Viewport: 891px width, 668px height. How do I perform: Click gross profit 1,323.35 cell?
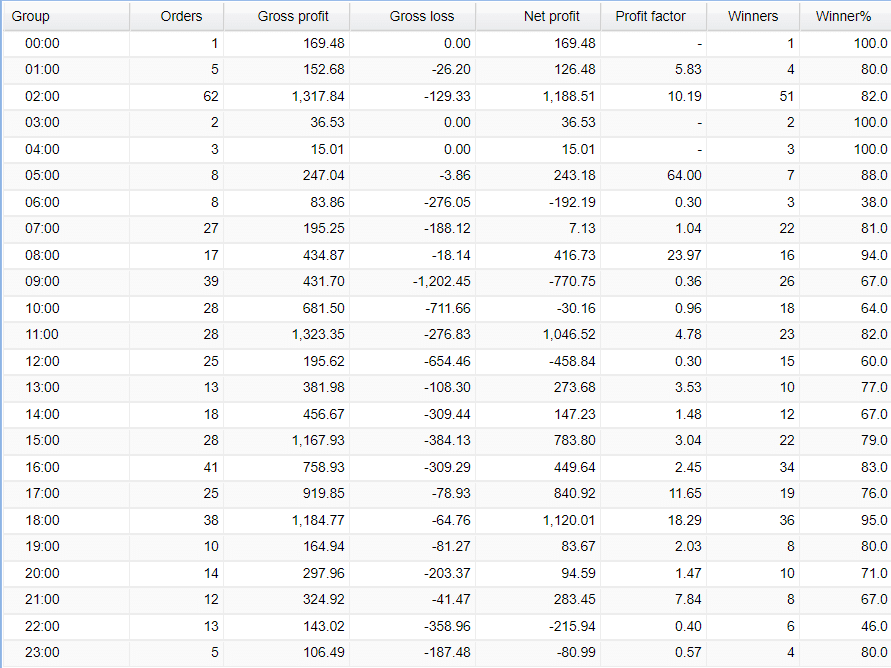click(x=287, y=334)
